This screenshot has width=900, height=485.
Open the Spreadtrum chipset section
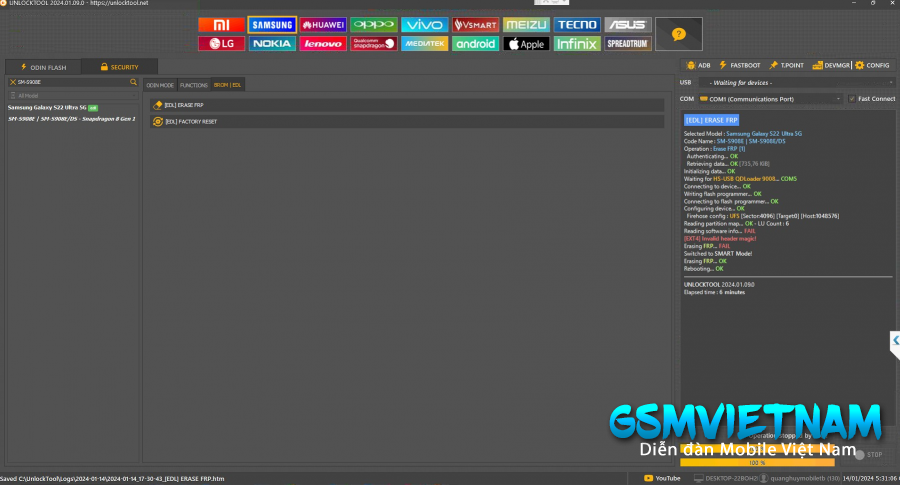pos(627,44)
